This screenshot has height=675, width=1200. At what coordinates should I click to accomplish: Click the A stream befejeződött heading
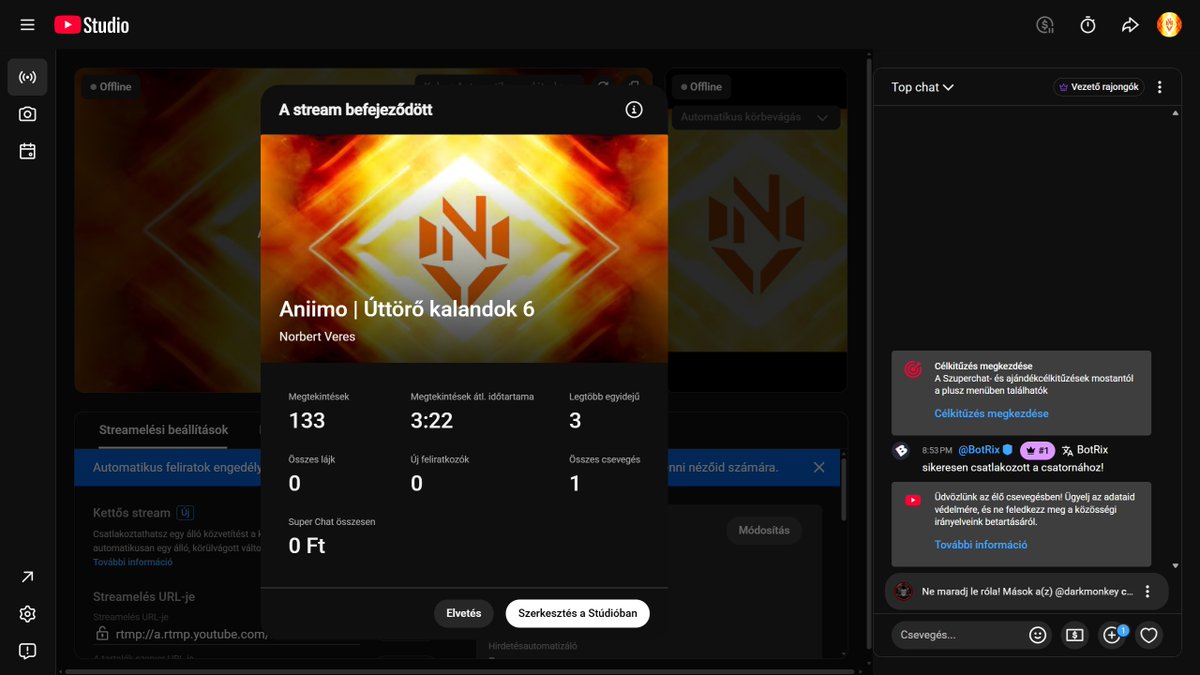click(x=356, y=110)
